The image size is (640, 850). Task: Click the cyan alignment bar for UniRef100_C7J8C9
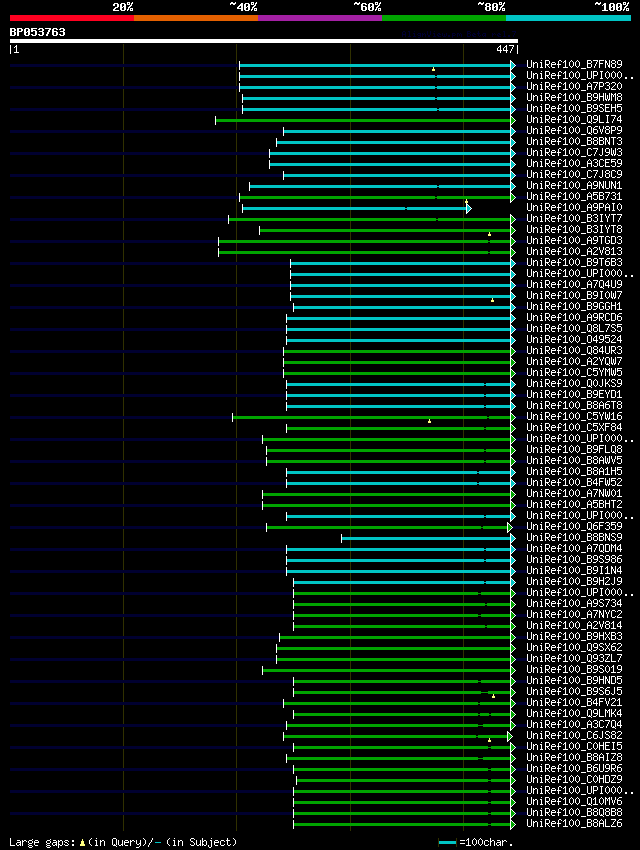(397, 175)
